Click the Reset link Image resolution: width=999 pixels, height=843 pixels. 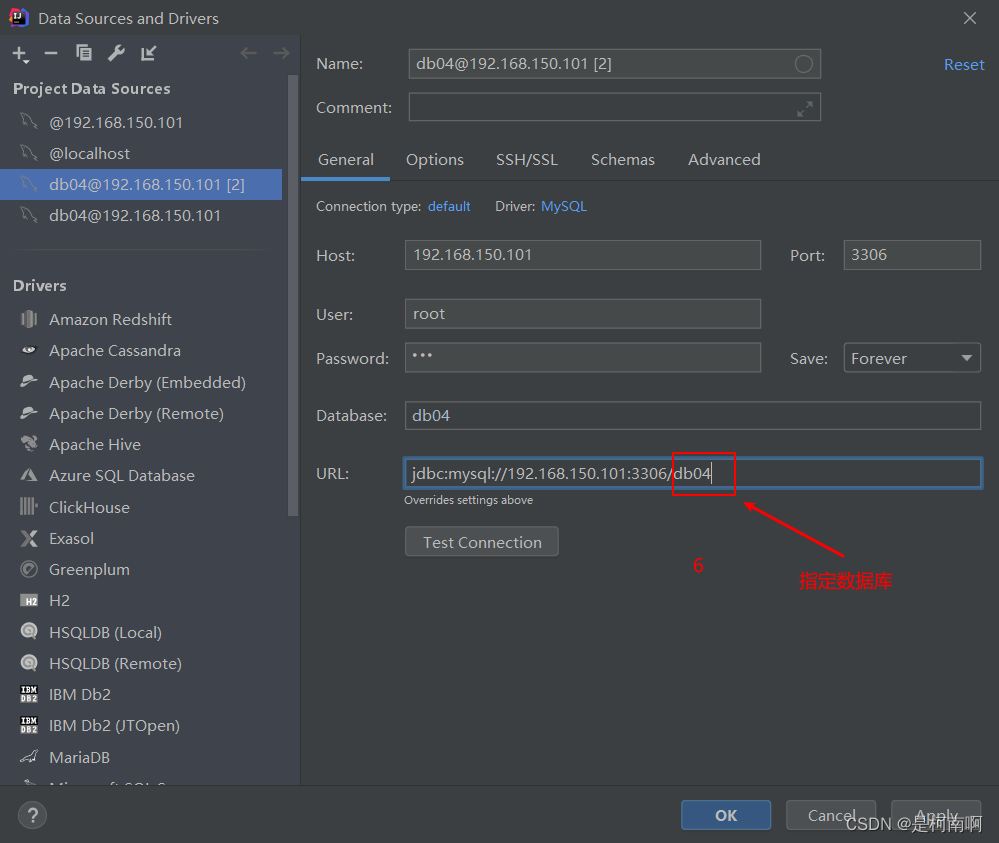(x=963, y=64)
